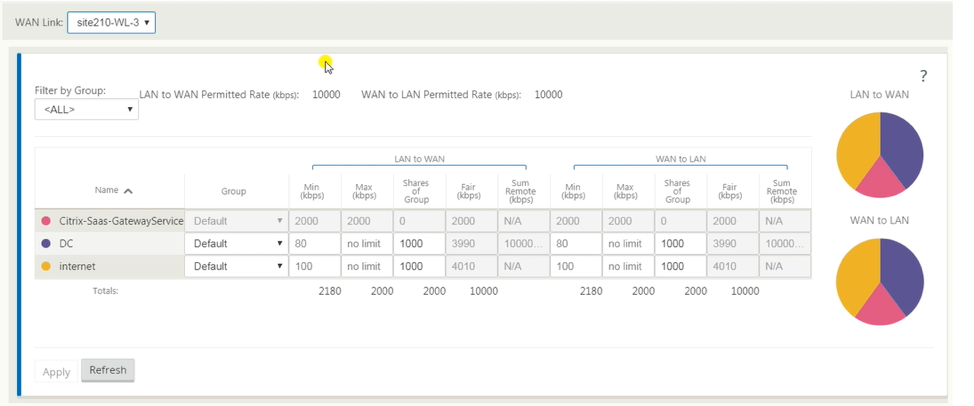Click the purple DC color dot
Image resolution: width=974 pixels, height=406 pixels.
tap(45, 244)
